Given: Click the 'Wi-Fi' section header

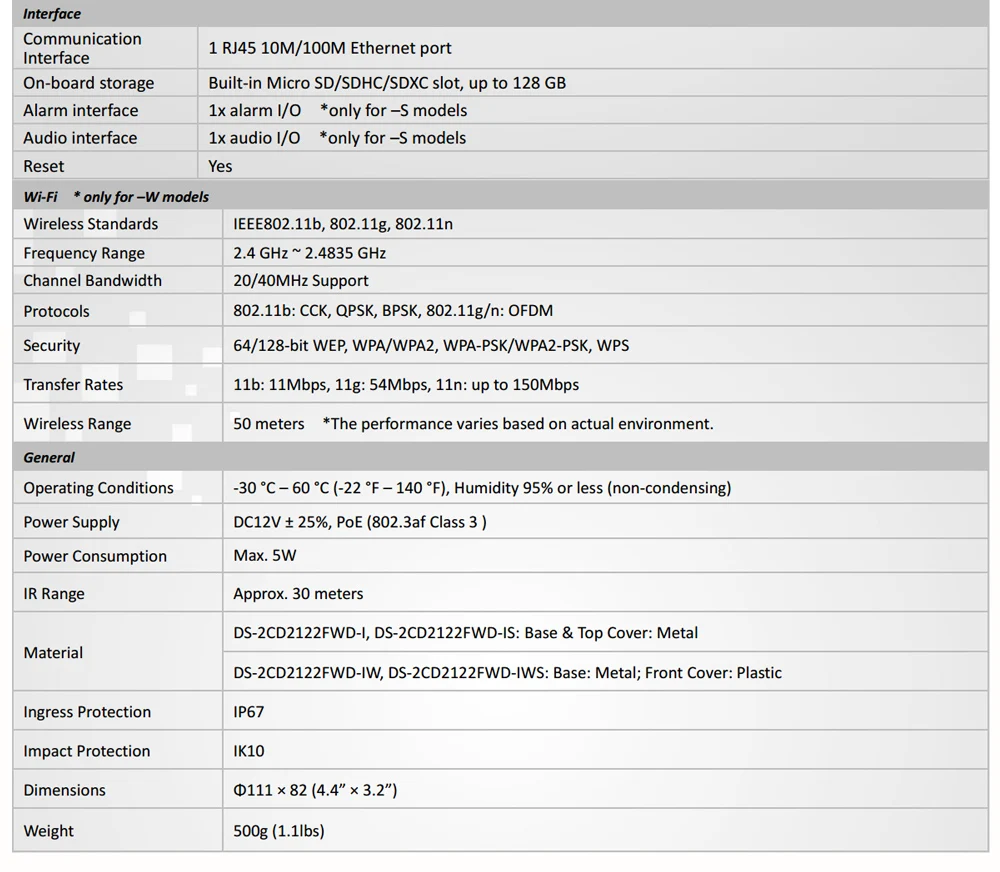Looking at the screenshot, I should 40,196.
